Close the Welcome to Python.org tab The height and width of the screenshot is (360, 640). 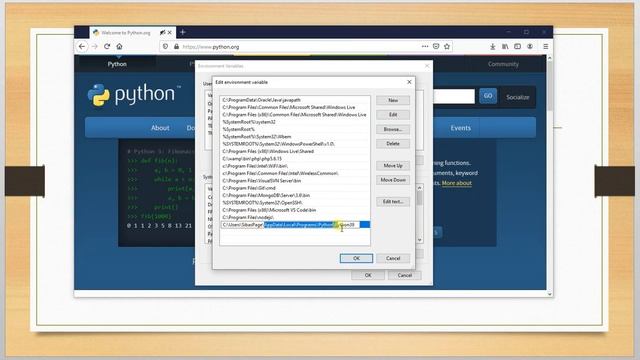[x=169, y=32]
